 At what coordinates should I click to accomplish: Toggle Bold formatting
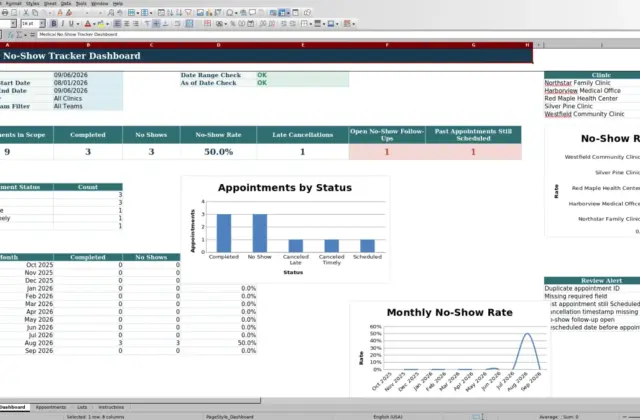(x=53, y=24)
